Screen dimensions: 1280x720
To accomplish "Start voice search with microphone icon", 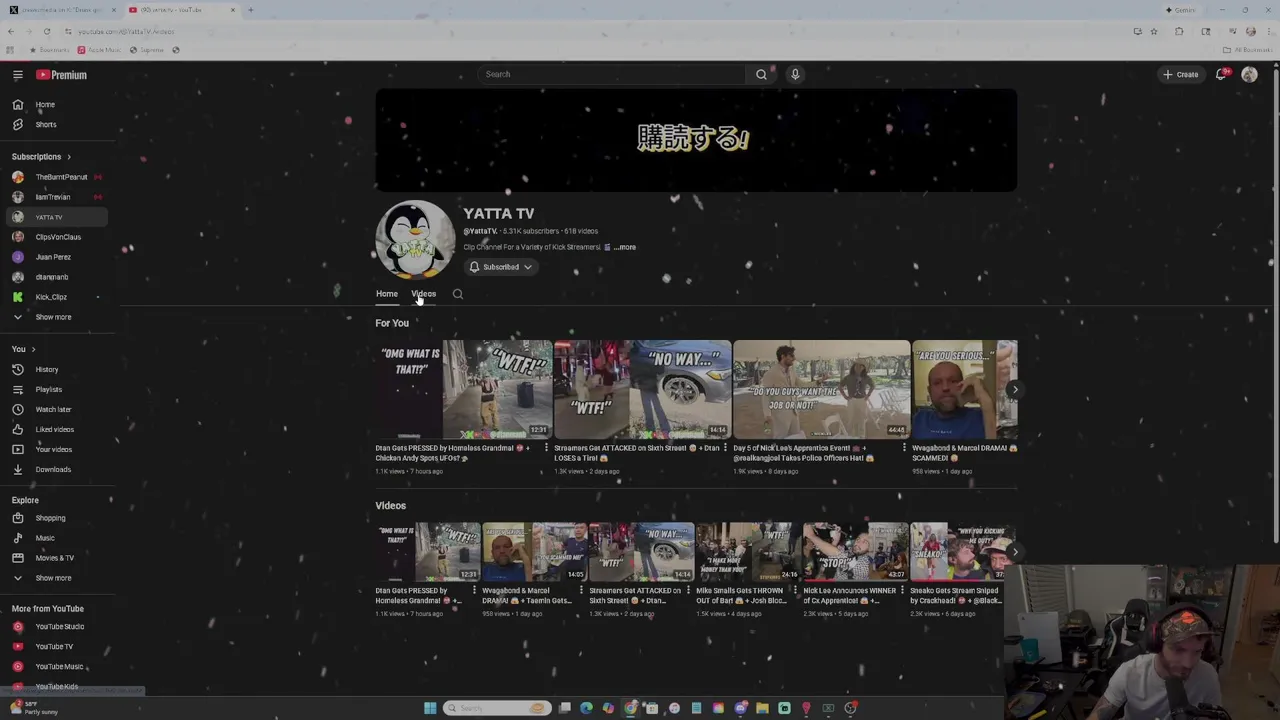I will click(795, 74).
